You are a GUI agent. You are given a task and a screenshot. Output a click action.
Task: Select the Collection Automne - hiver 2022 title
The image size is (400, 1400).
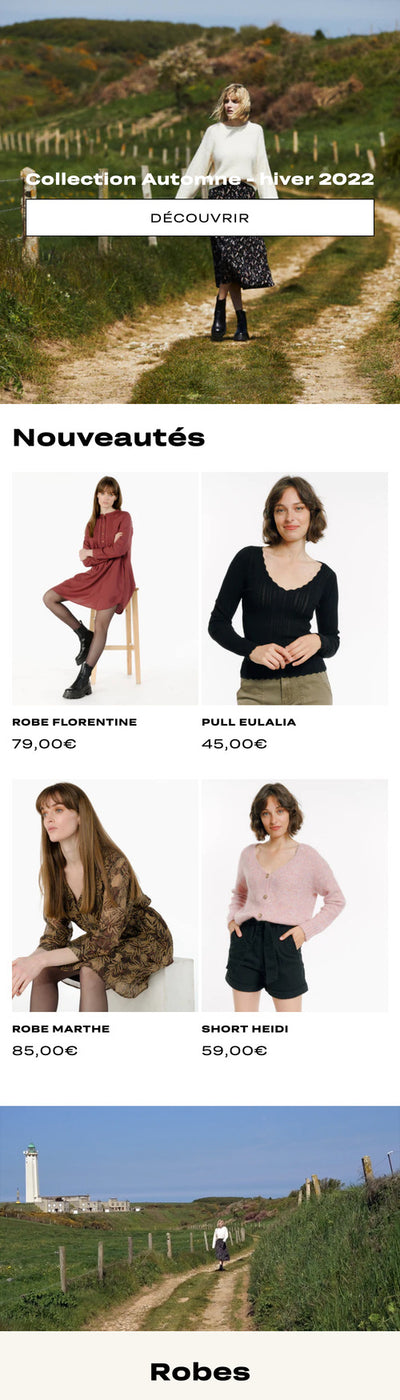200,179
